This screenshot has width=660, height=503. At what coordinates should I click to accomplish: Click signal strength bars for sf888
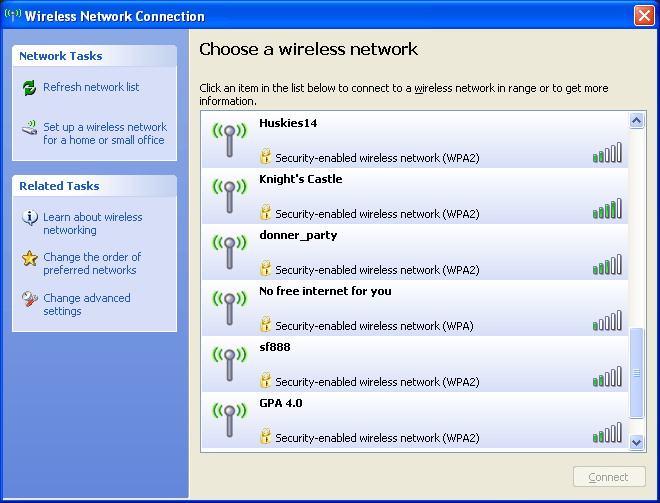point(607,376)
